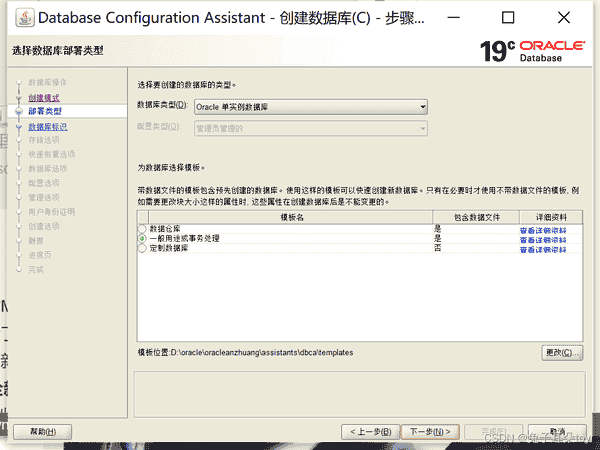Click the step bullet beside 创建模式
Viewport: 600px width, 450px height.
click(19, 97)
